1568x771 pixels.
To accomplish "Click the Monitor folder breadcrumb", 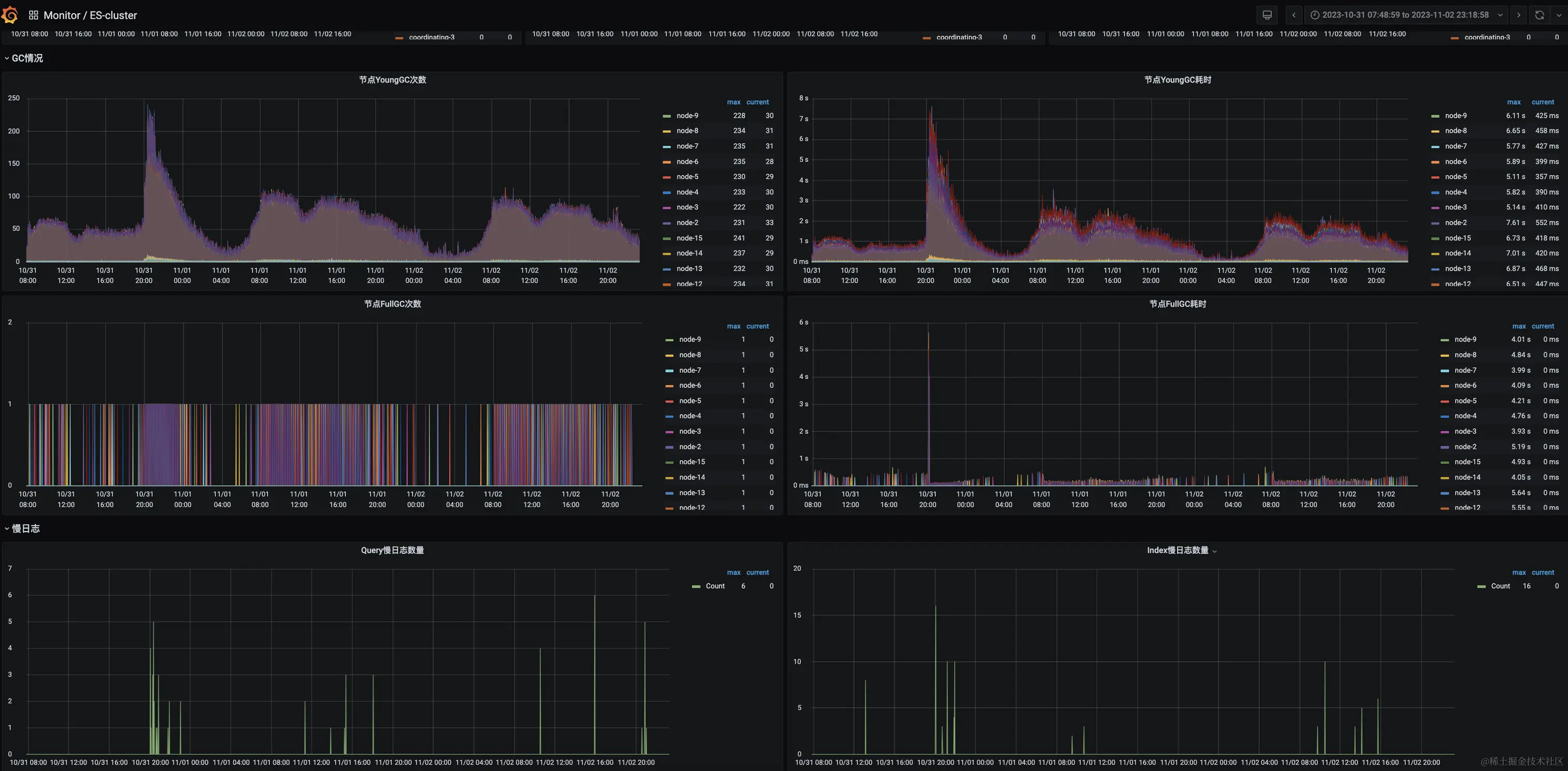I will tap(62, 15).
